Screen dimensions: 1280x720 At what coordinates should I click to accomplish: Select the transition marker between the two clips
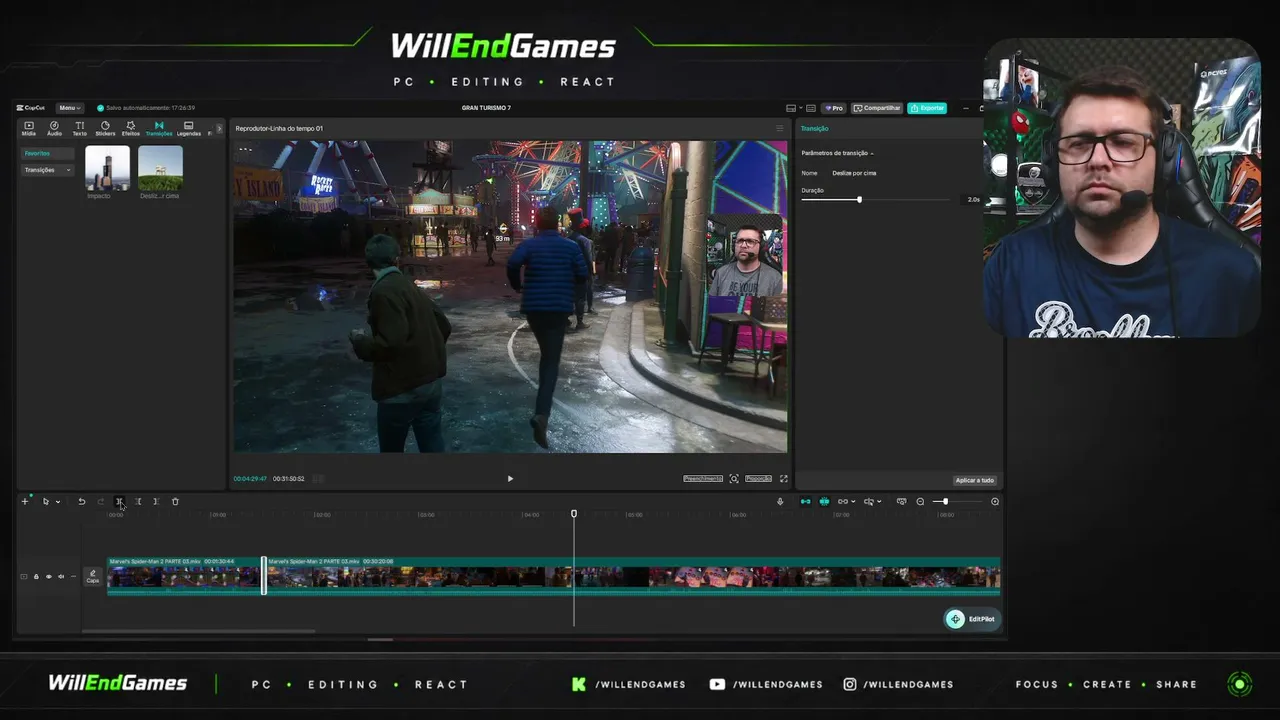tap(264, 575)
